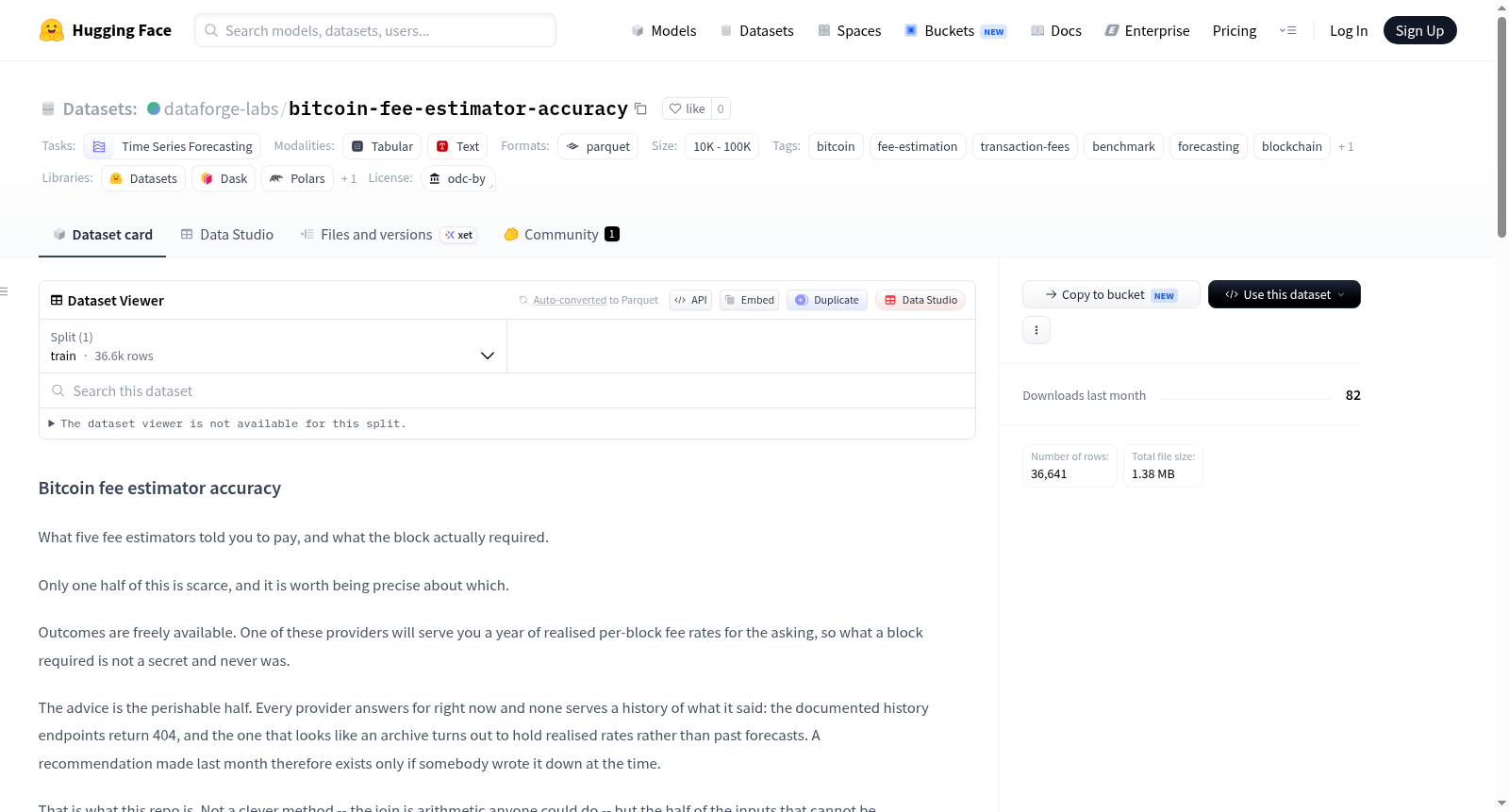Like the dataset with the heart button
This screenshot has height=812, width=1509.
(687, 108)
